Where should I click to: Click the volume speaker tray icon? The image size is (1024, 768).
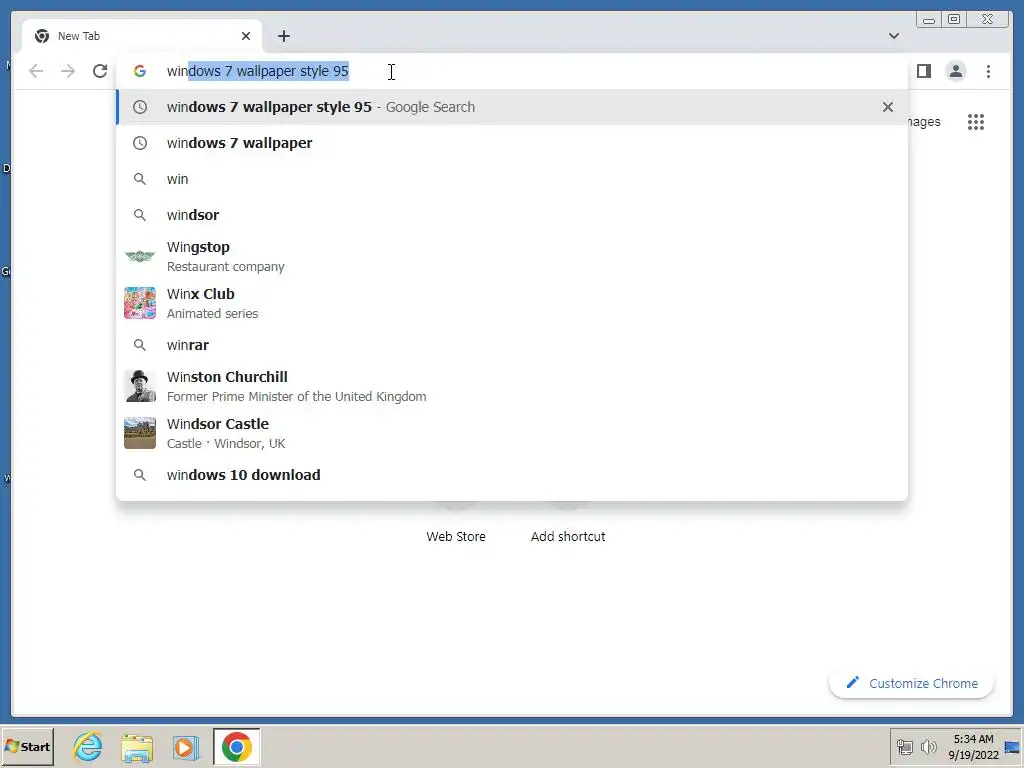(x=928, y=746)
